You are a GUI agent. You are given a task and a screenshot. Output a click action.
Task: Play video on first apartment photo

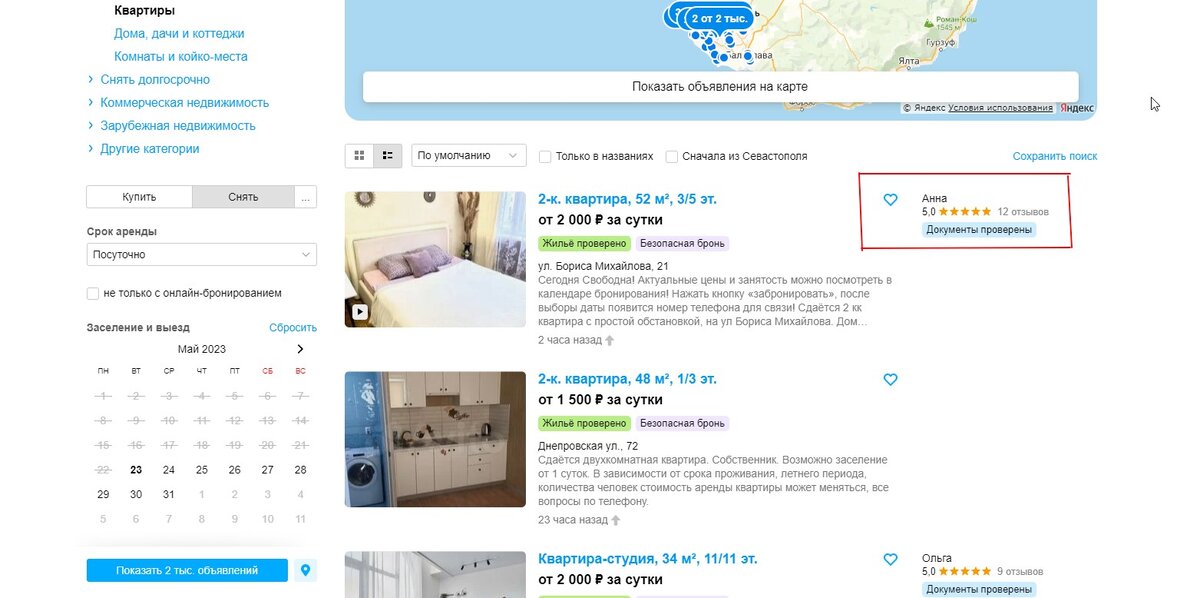click(360, 311)
